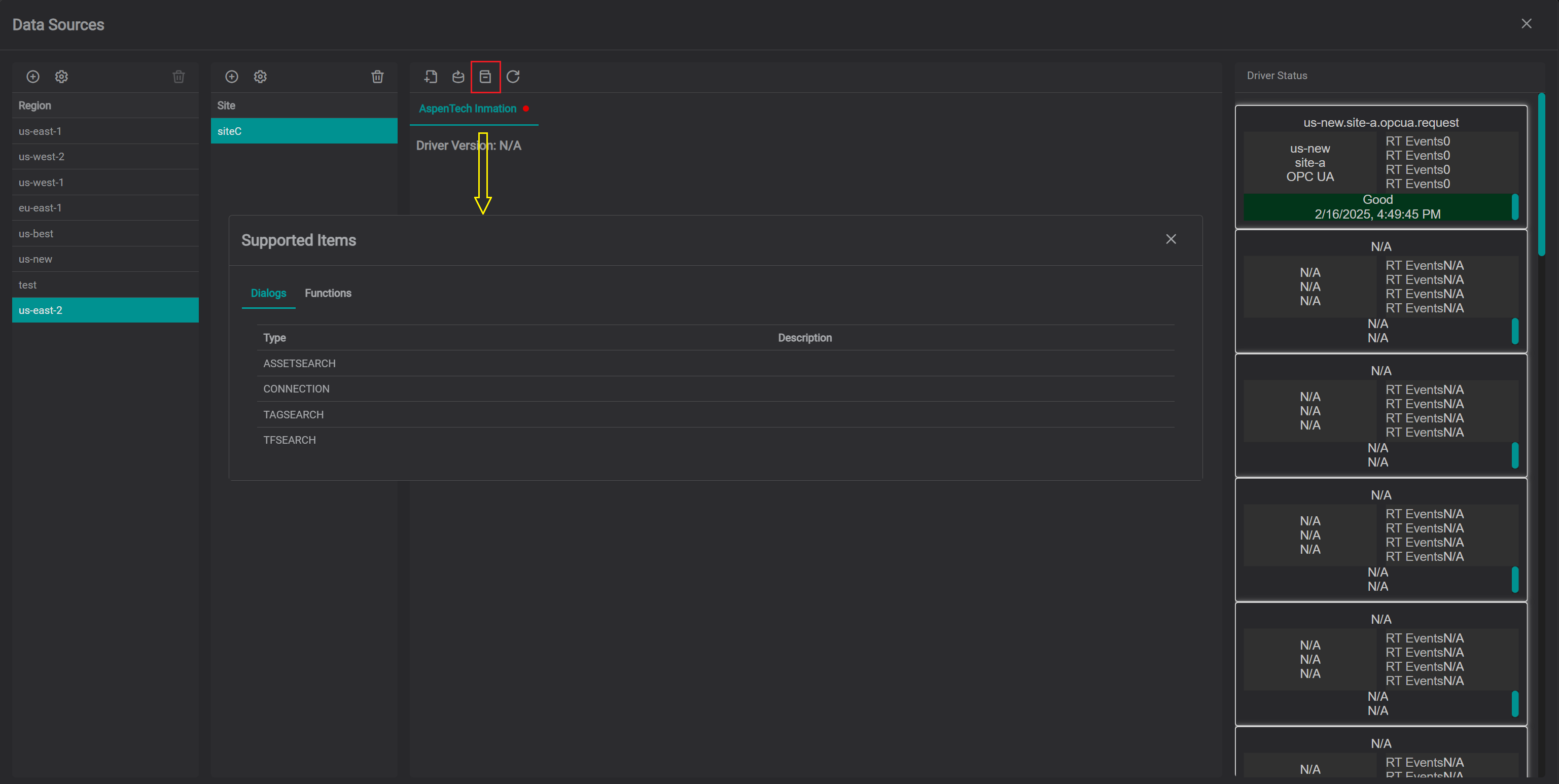
Task: Click the add driver file icon
Action: (x=430, y=77)
